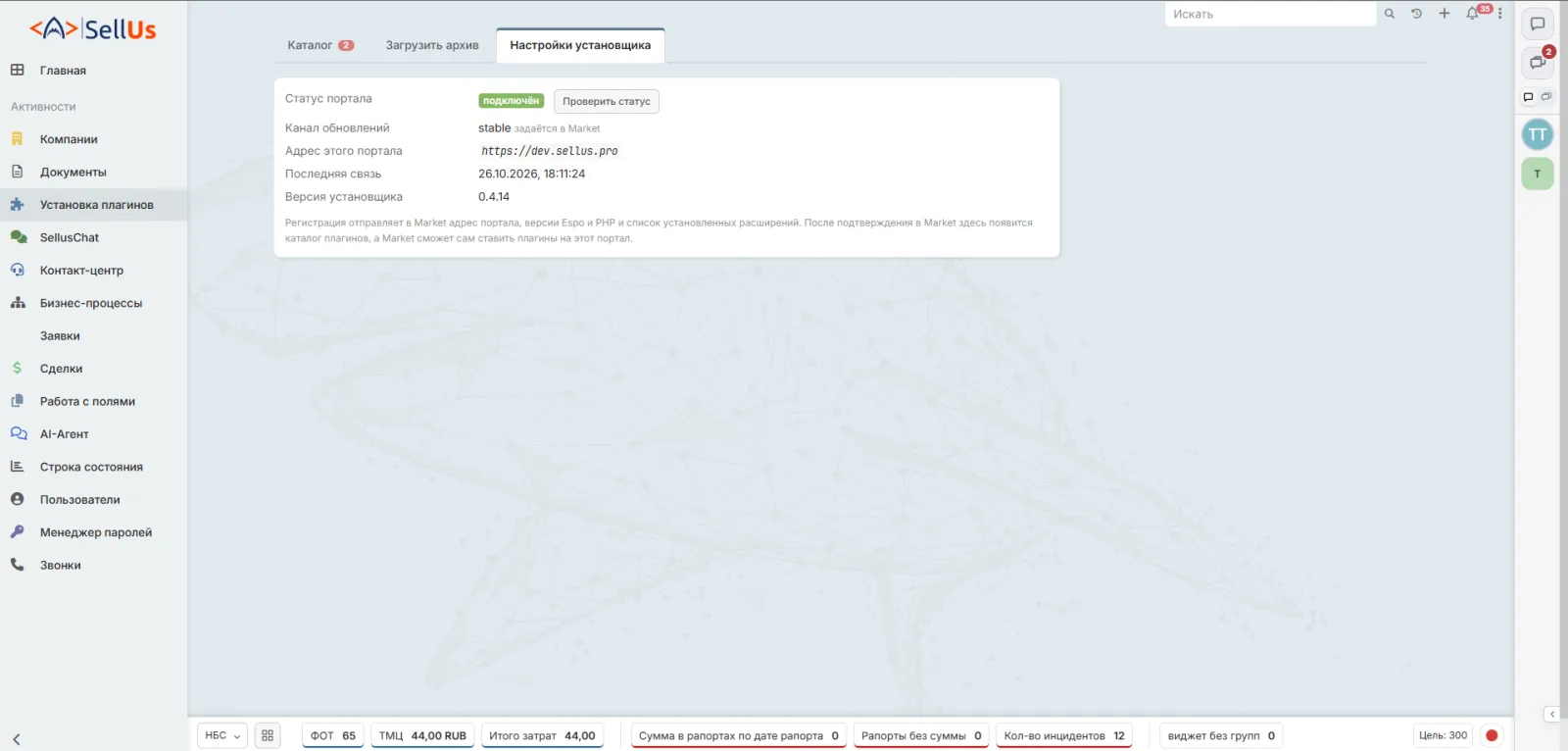This screenshot has height=751, width=1568.
Task: Open Заявки in sidebar
Action: [60, 335]
